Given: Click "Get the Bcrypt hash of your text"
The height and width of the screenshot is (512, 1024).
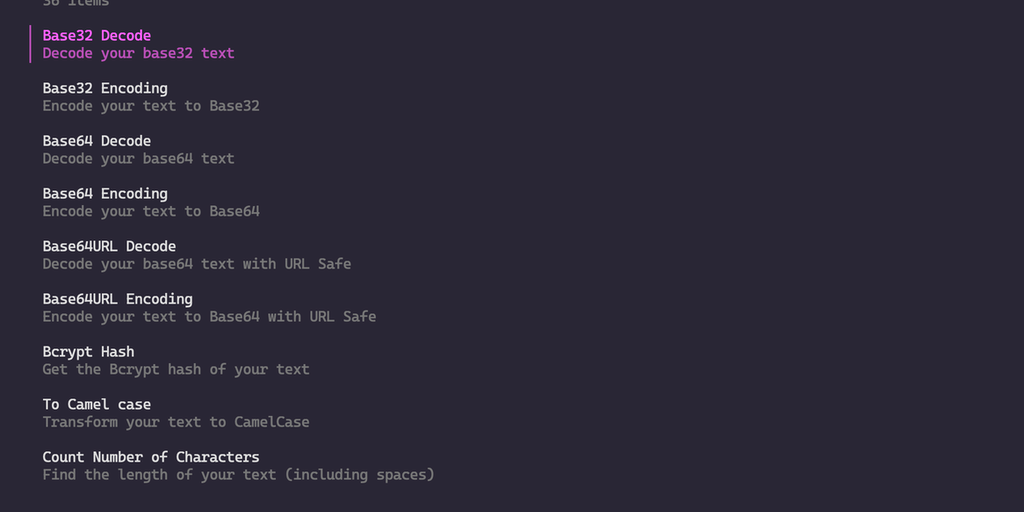Looking at the screenshot, I should click(176, 369).
